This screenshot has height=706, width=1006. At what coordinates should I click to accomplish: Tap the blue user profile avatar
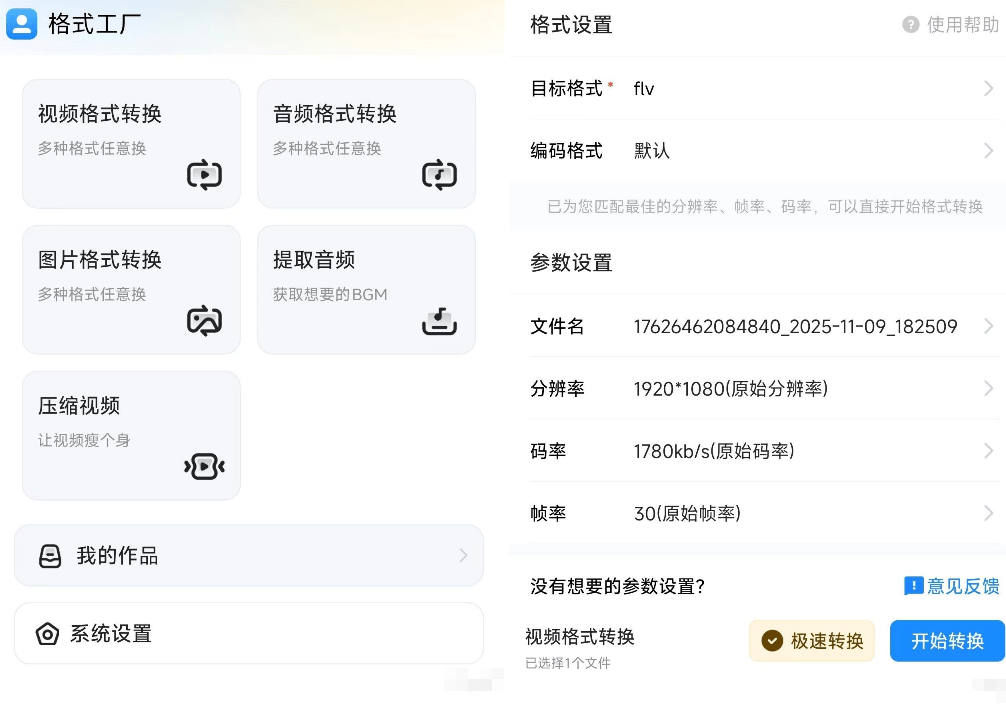(22, 24)
